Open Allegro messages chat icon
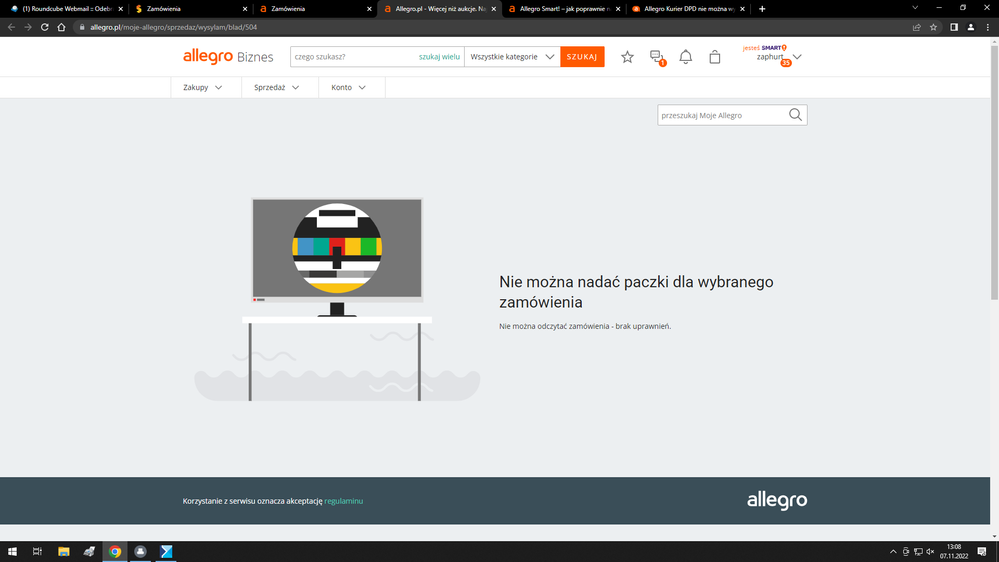The height and width of the screenshot is (562, 999). click(x=657, y=57)
